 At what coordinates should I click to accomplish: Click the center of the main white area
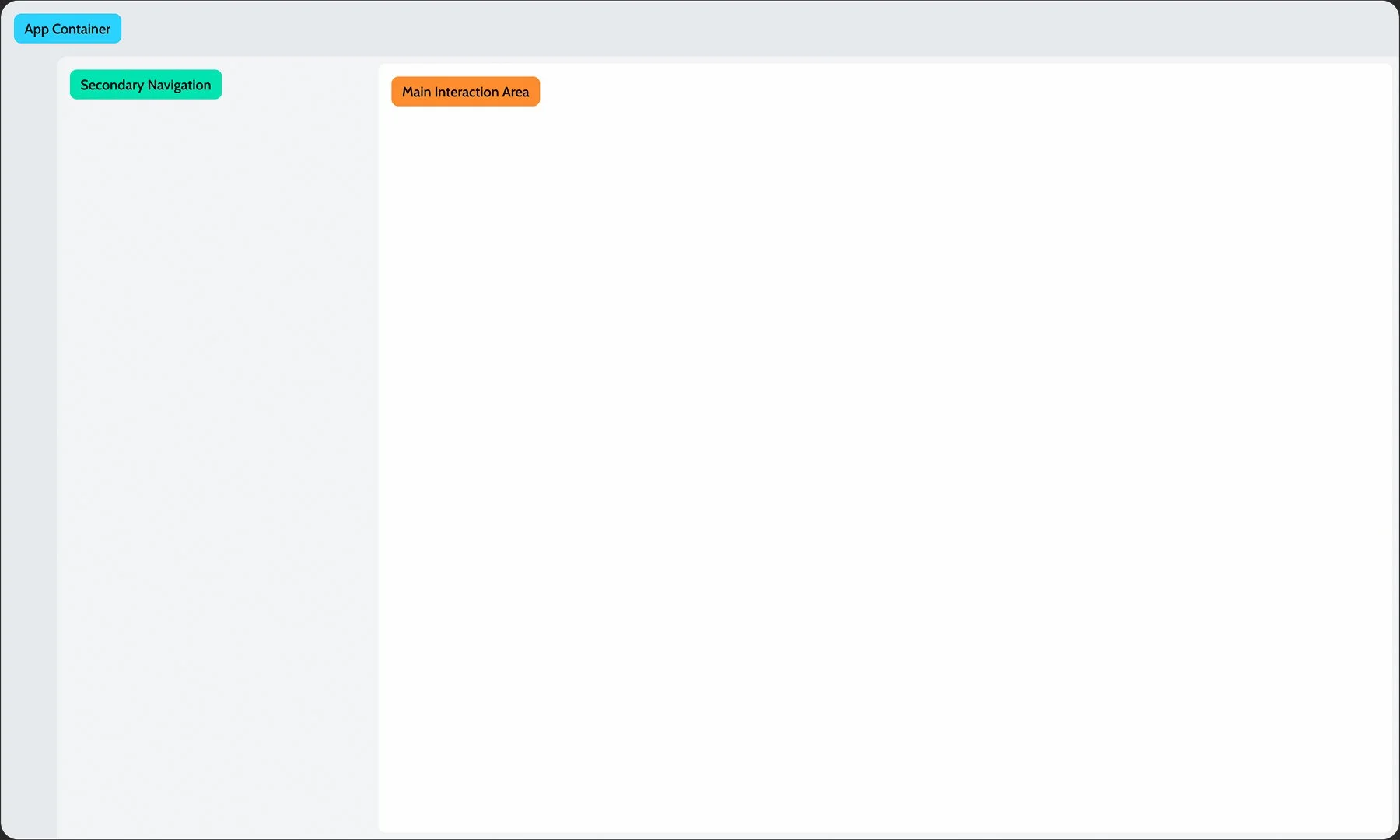pos(887,451)
